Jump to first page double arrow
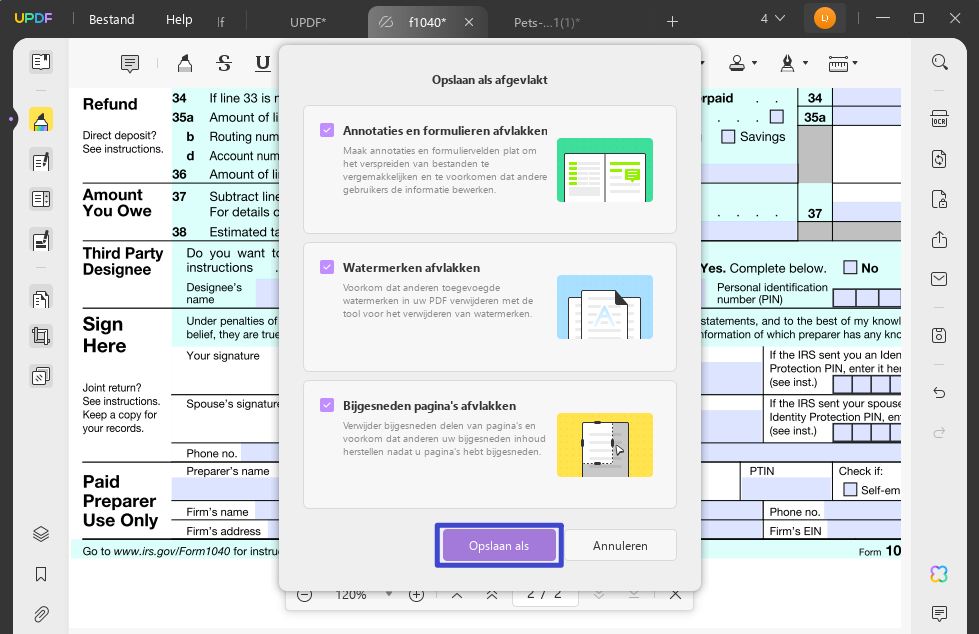979x634 pixels. click(492, 595)
